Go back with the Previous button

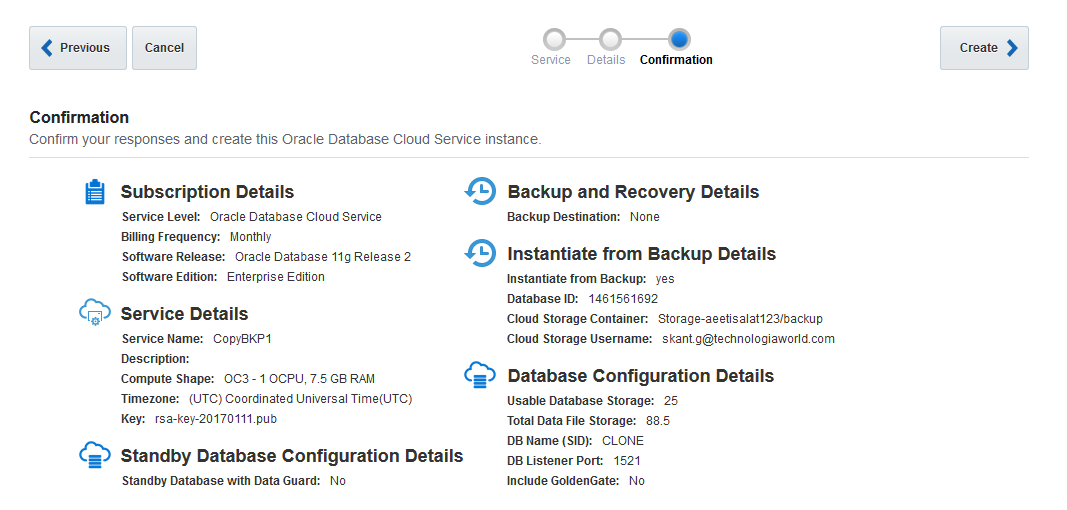click(x=78, y=48)
